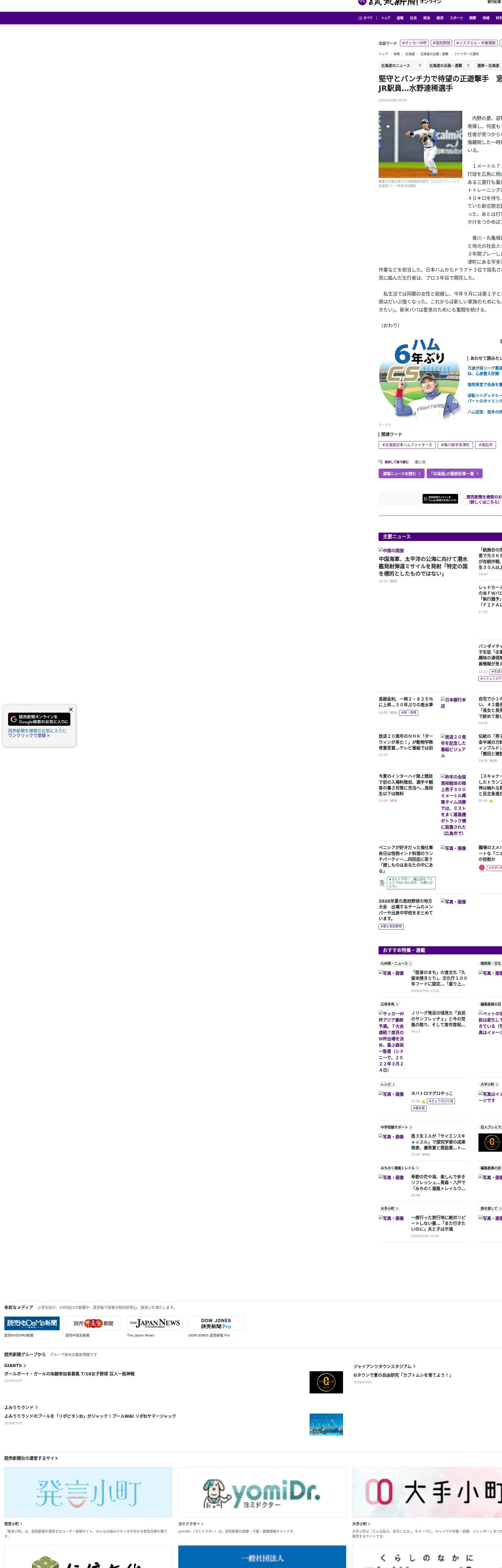Screen dimensions: 502x1568
Task: Click the #サッカーW杯 trending tag
Action: pyautogui.click(x=414, y=43)
